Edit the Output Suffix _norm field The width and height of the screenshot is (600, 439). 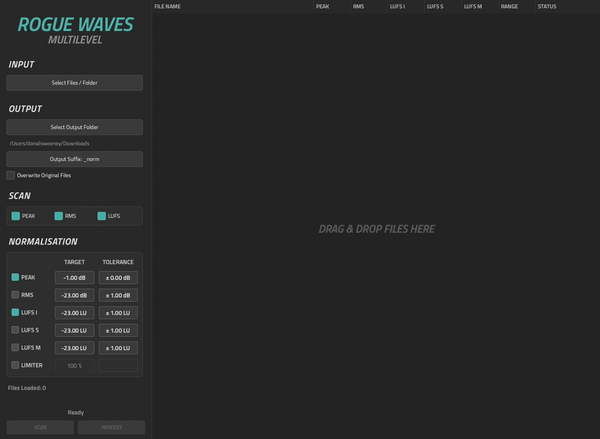tap(75, 159)
